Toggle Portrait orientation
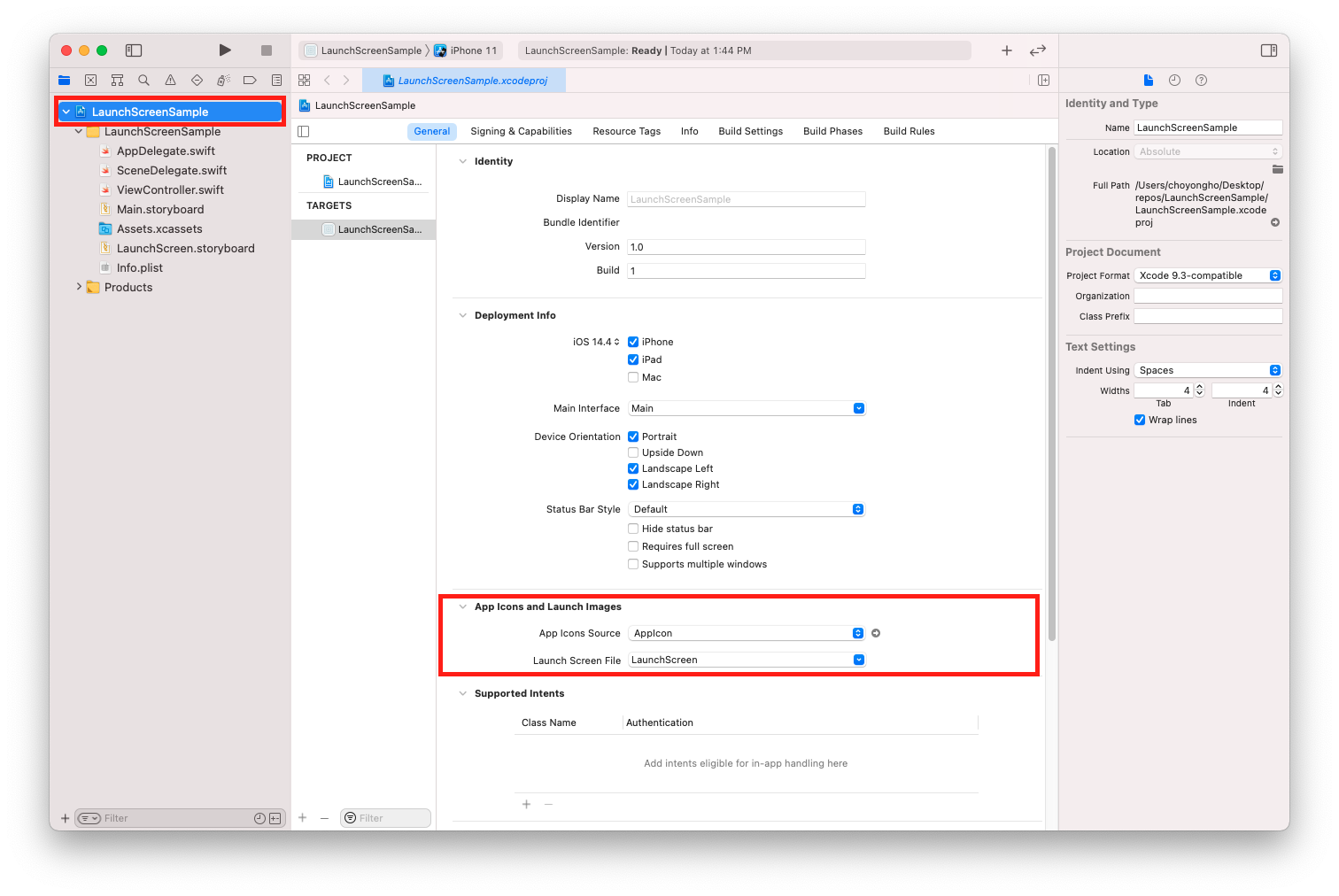Viewport: 1339px width, 896px height. pyautogui.click(x=633, y=436)
